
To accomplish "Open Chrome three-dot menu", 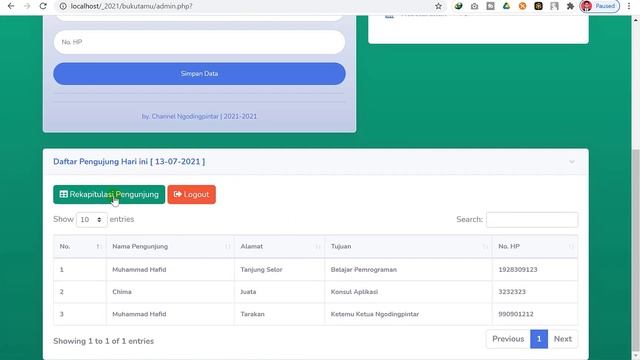I will pyautogui.click(x=629, y=6).
